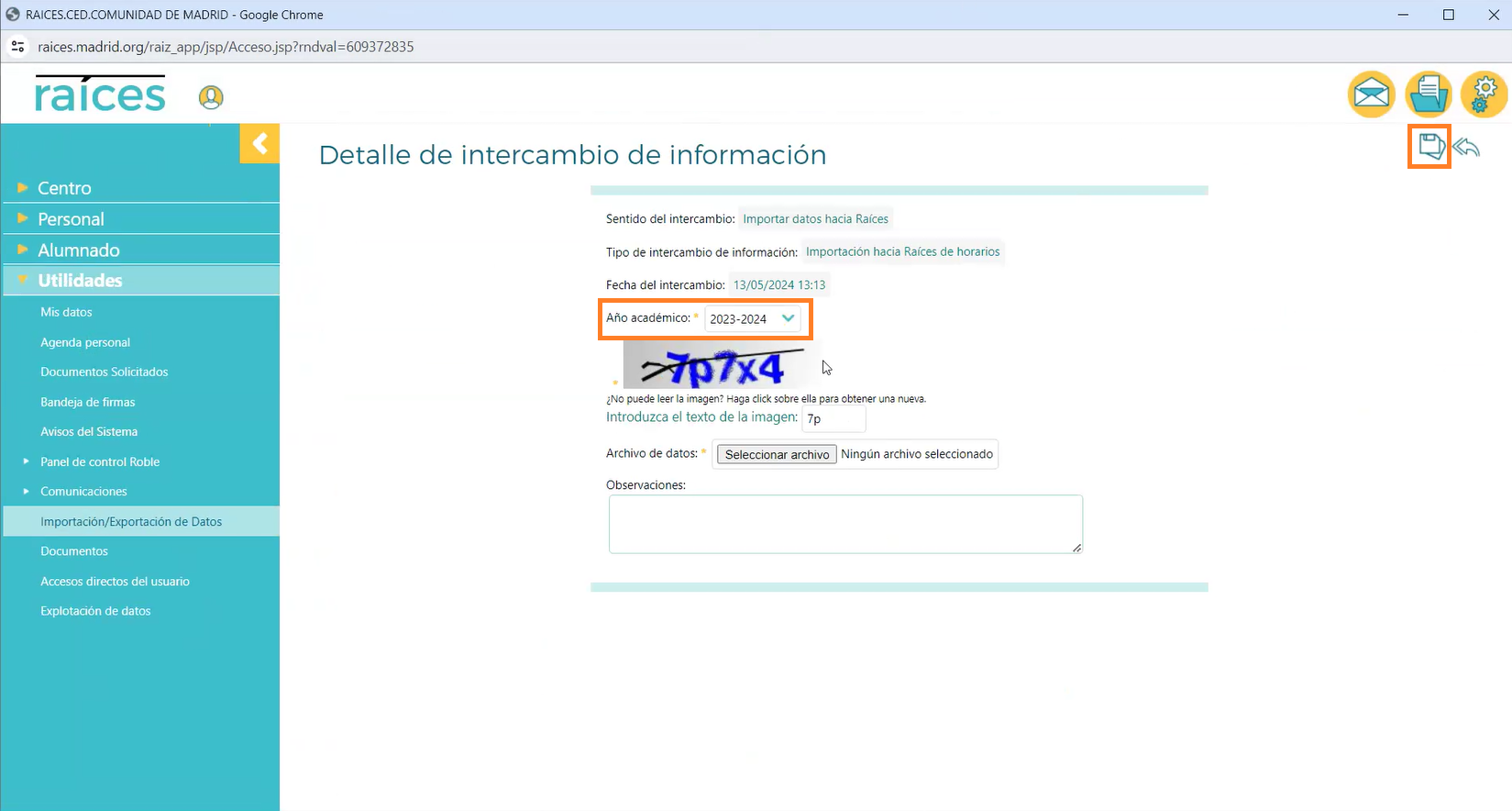Collapse the Utilidades menu section

[140, 281]
